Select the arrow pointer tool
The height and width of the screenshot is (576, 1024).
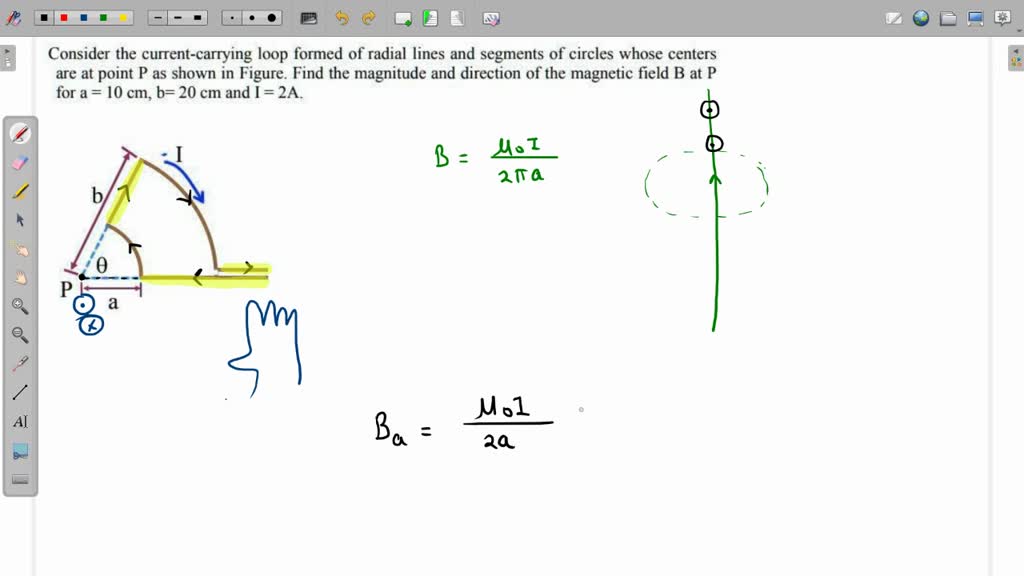[x=20, y=219]
